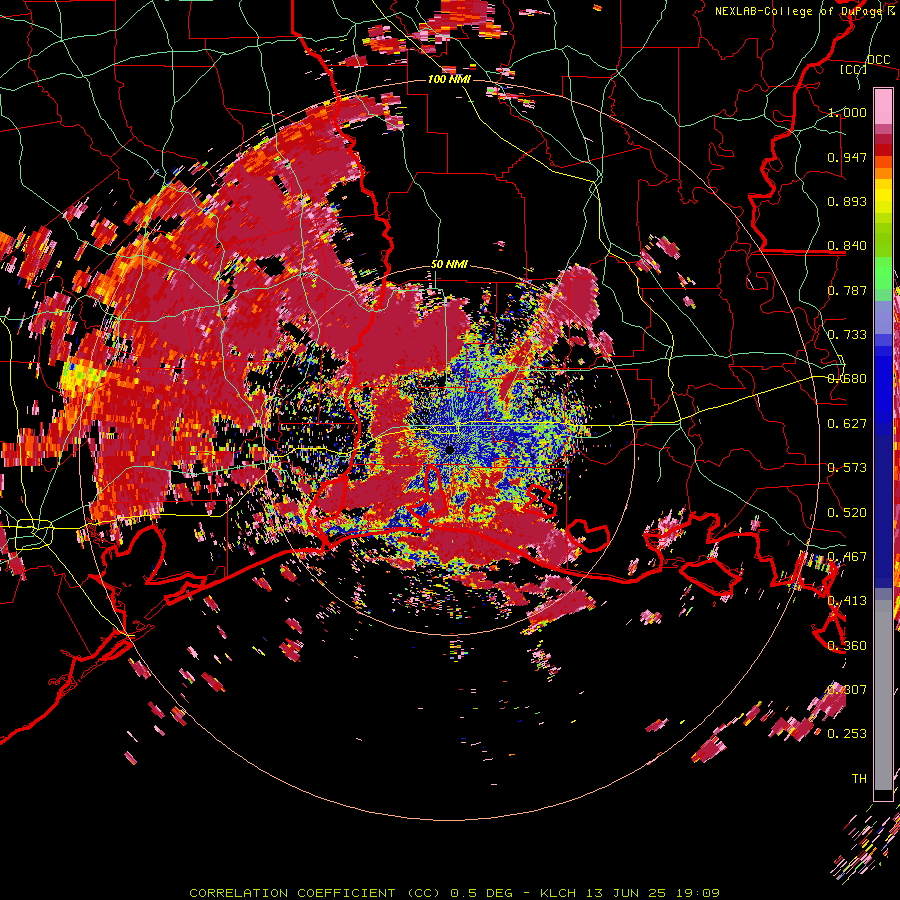Click the light pink top segment of the color bar
This screenshot has height=900, width=900.
(883, 106)
